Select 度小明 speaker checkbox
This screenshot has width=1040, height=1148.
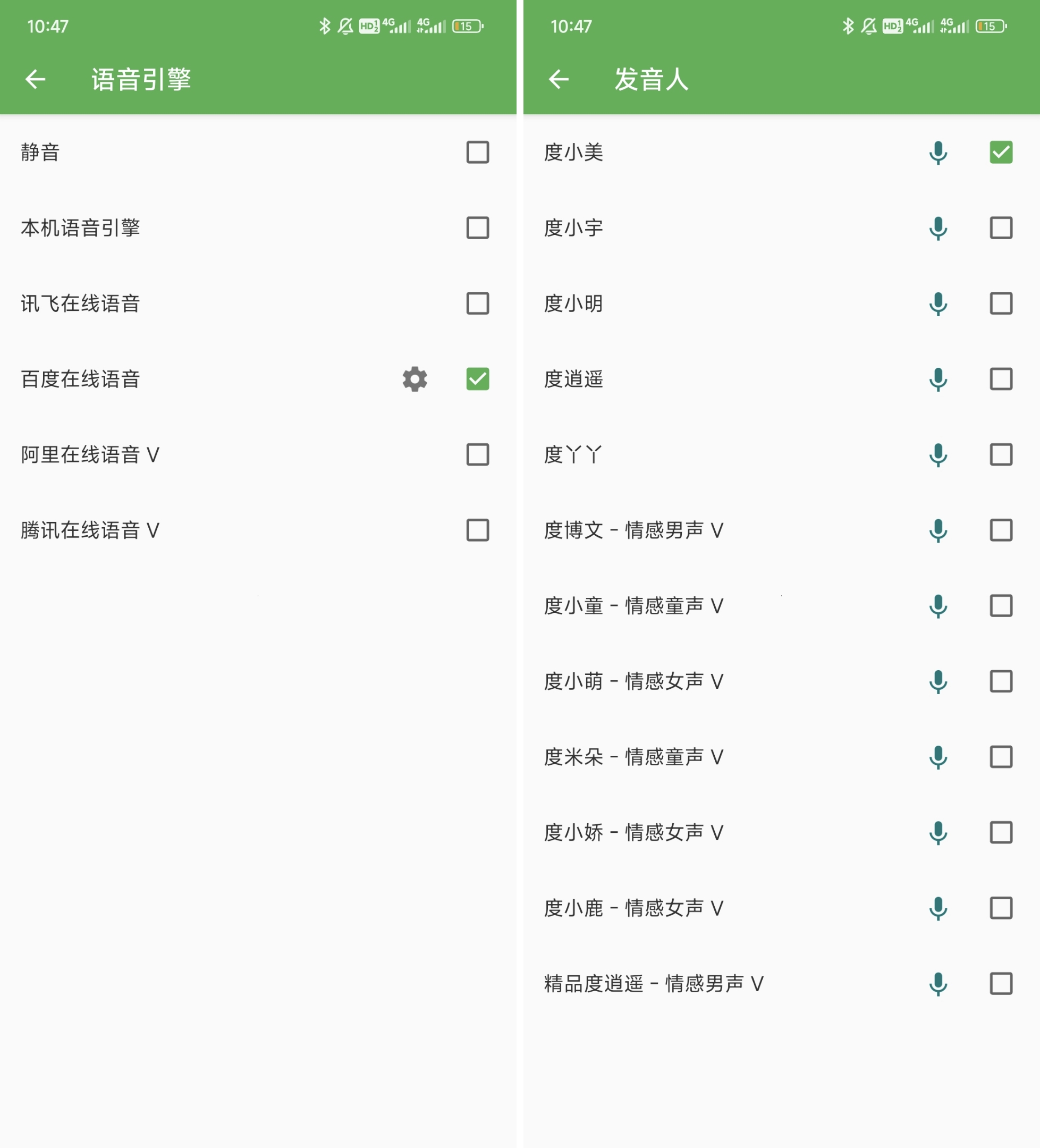click(1000, 303)
